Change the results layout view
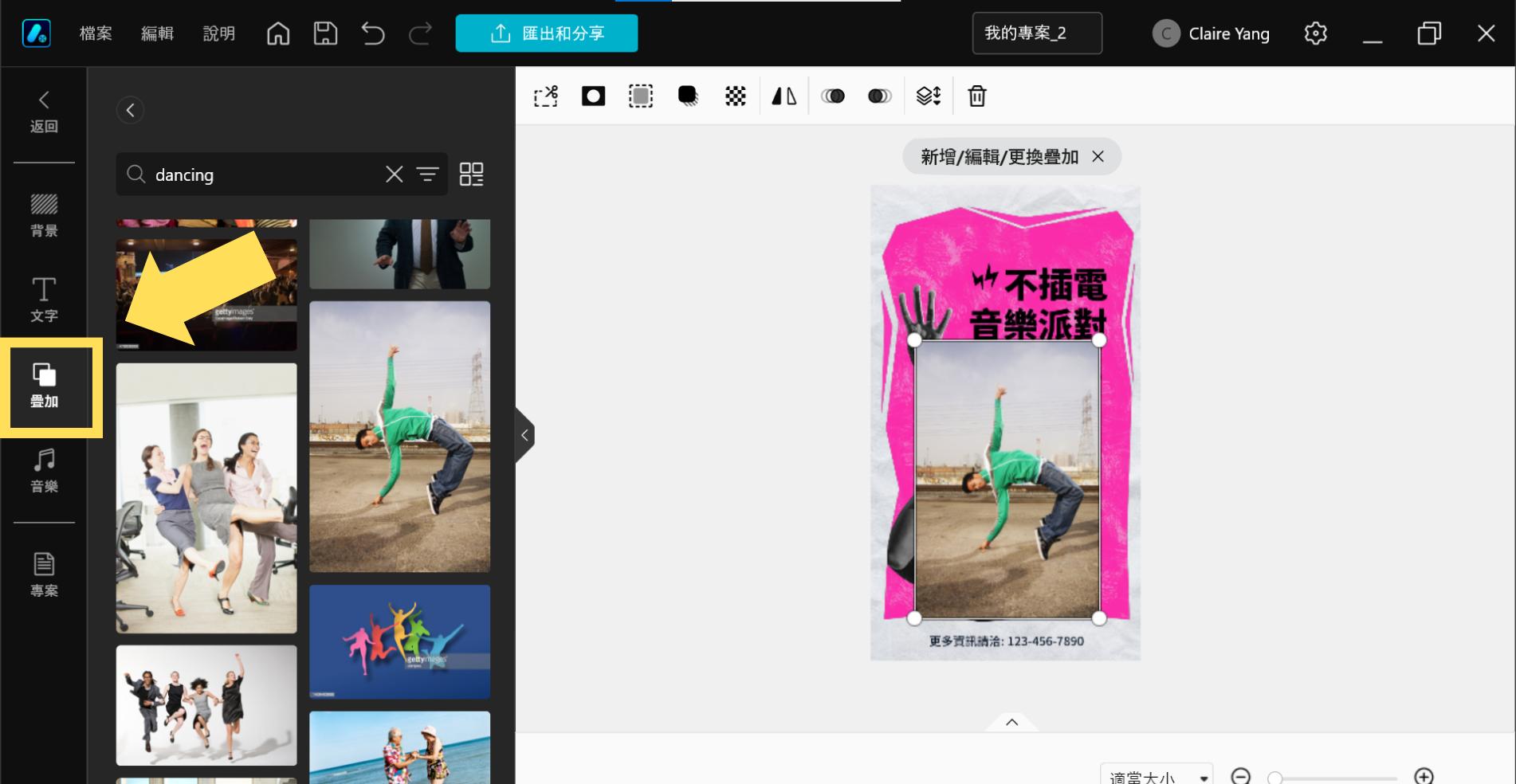This screenshot has width=1516, height=784. click(472, 174)
